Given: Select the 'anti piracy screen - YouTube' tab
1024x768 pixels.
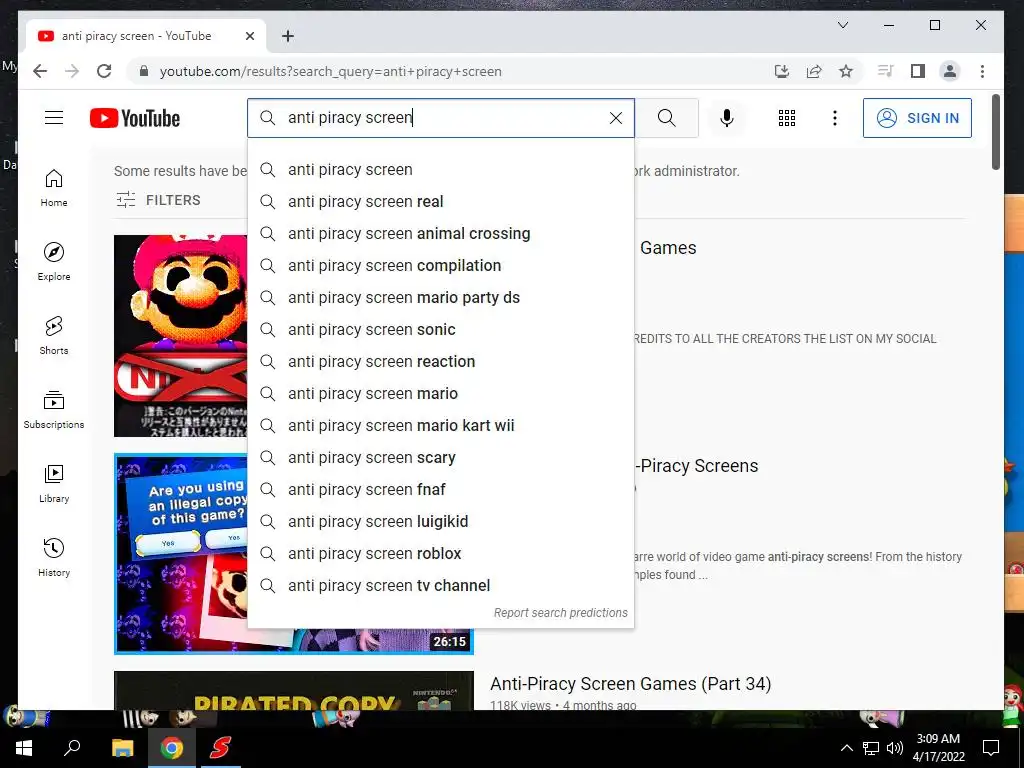Looking at the screenshot, I should point(146,36).
